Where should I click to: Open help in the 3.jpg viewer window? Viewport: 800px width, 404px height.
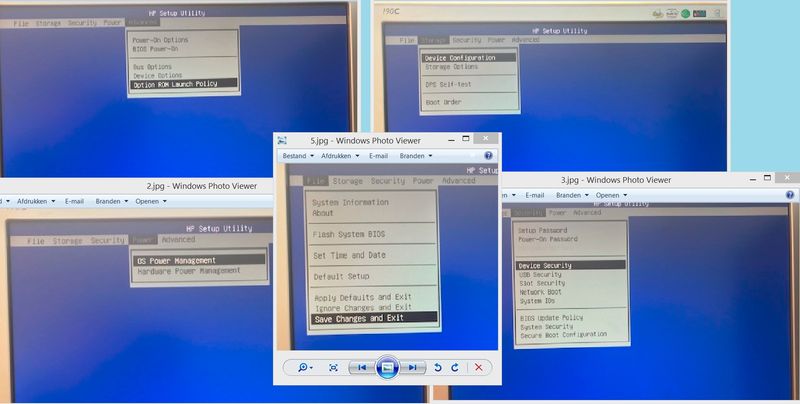tap(790, 195)
